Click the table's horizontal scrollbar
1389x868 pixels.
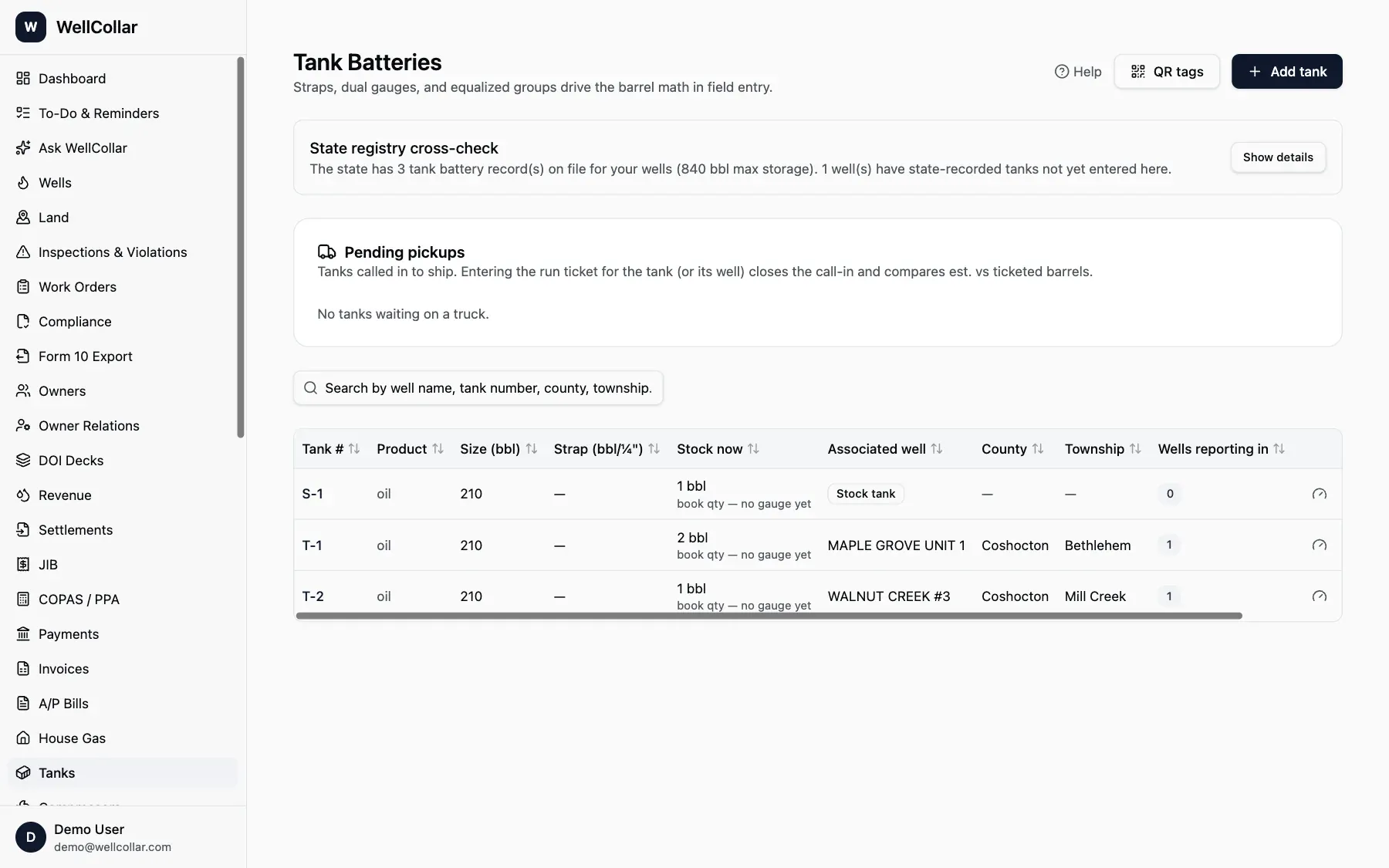tap(769, 616)
